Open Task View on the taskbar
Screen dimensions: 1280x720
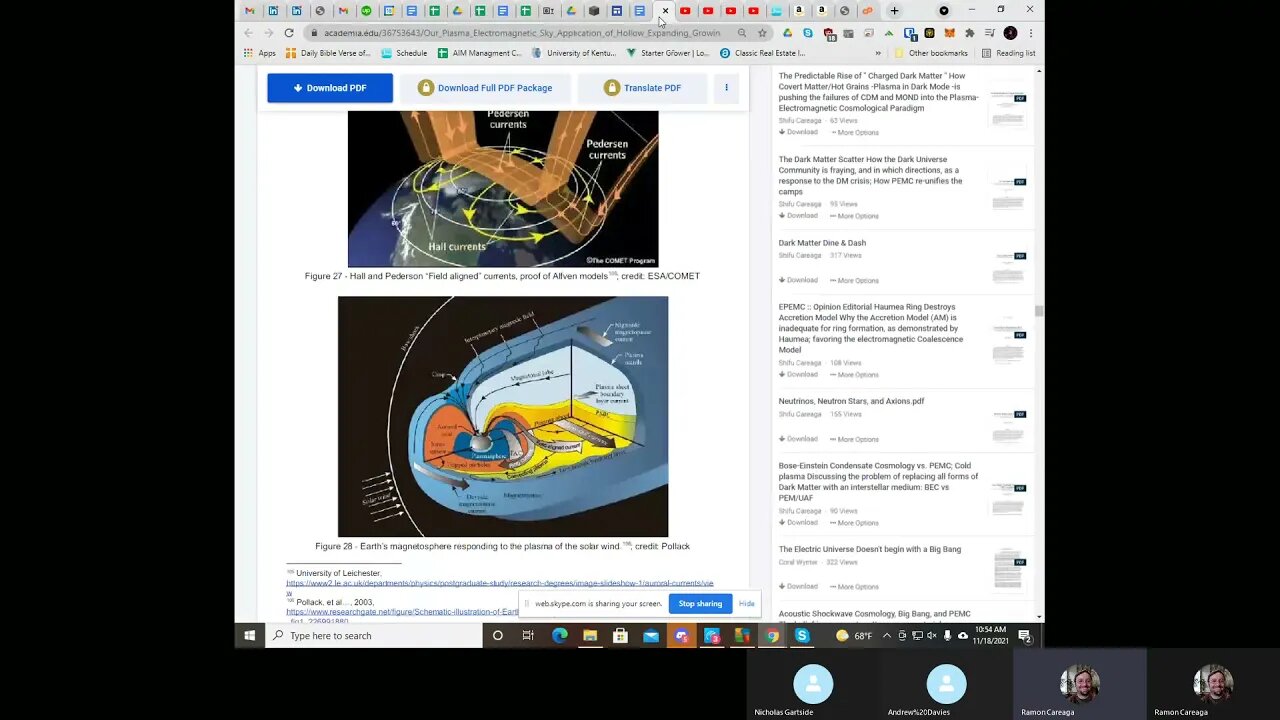pyautogui.click(x=528, y=635)
